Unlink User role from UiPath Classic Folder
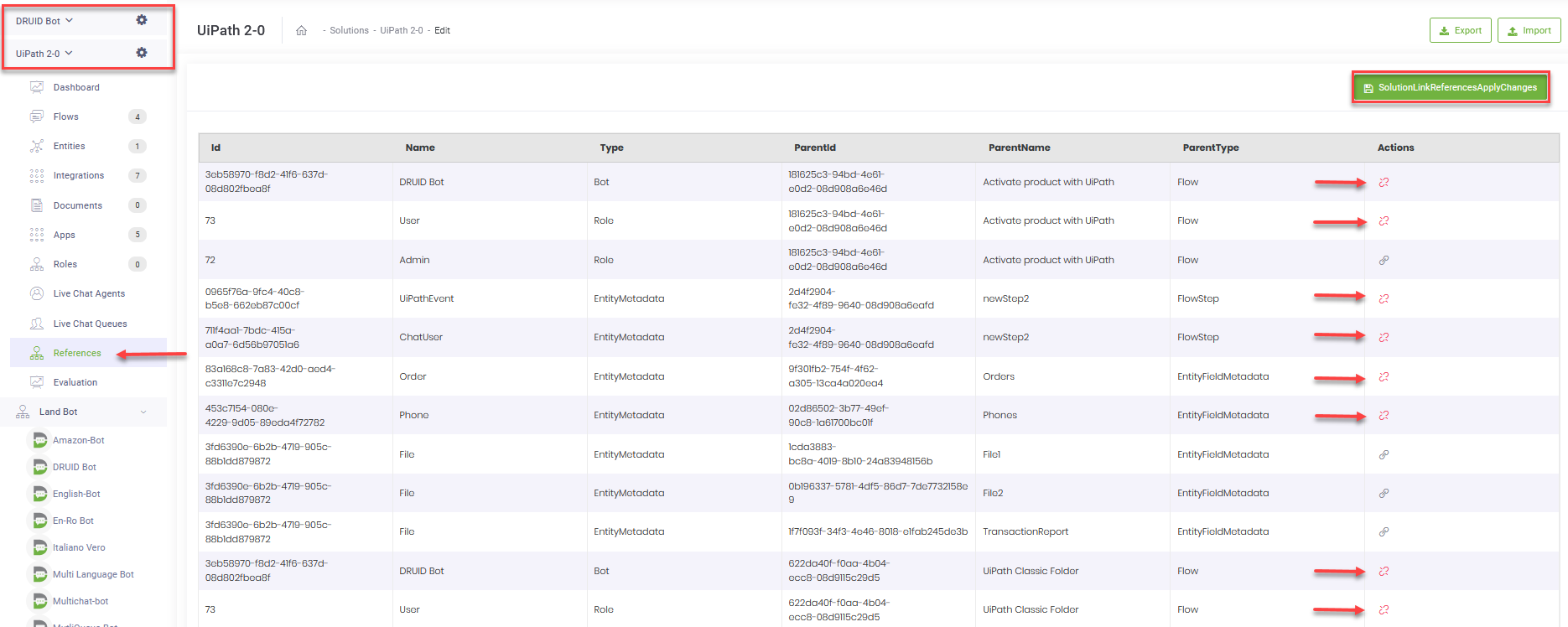 (1384, 609)
